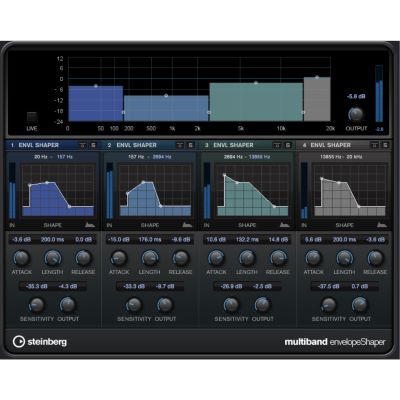
Task: Solo band 3 envelope shaper
Action: coord(288,145)
